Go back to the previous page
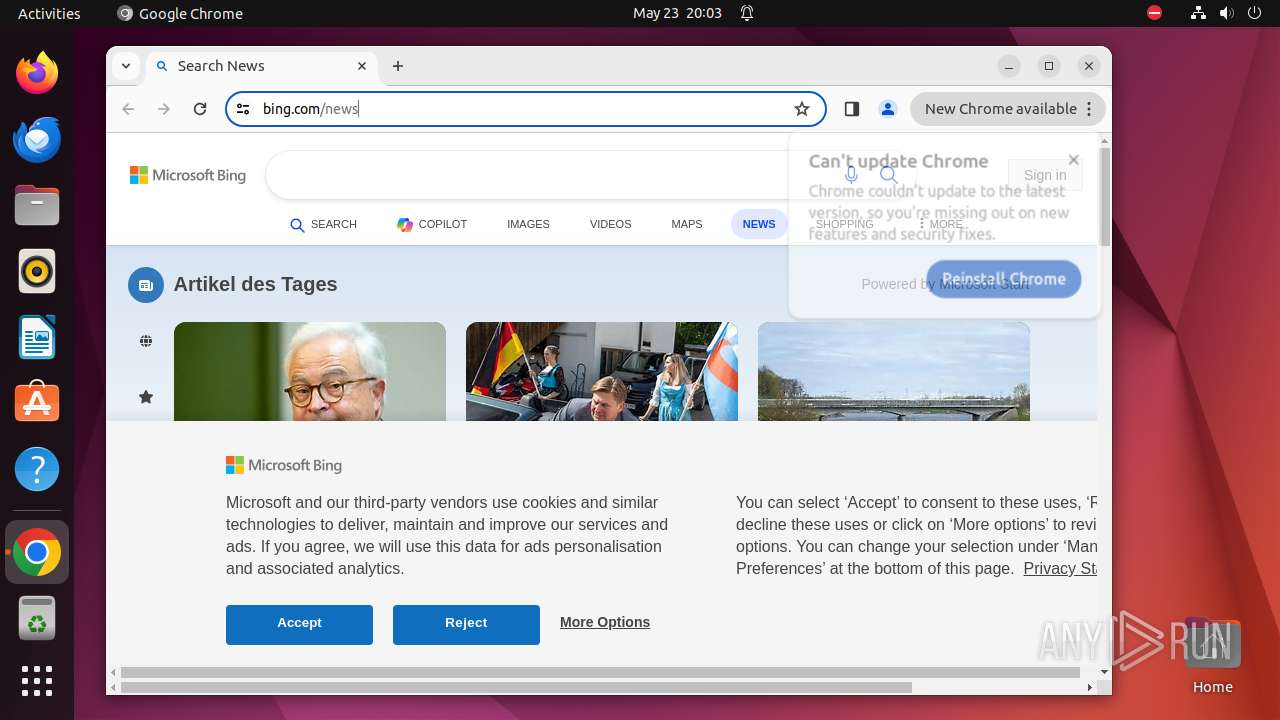Image resolution: width=1280 pixels, height=720 pixels. click(128, 109)
